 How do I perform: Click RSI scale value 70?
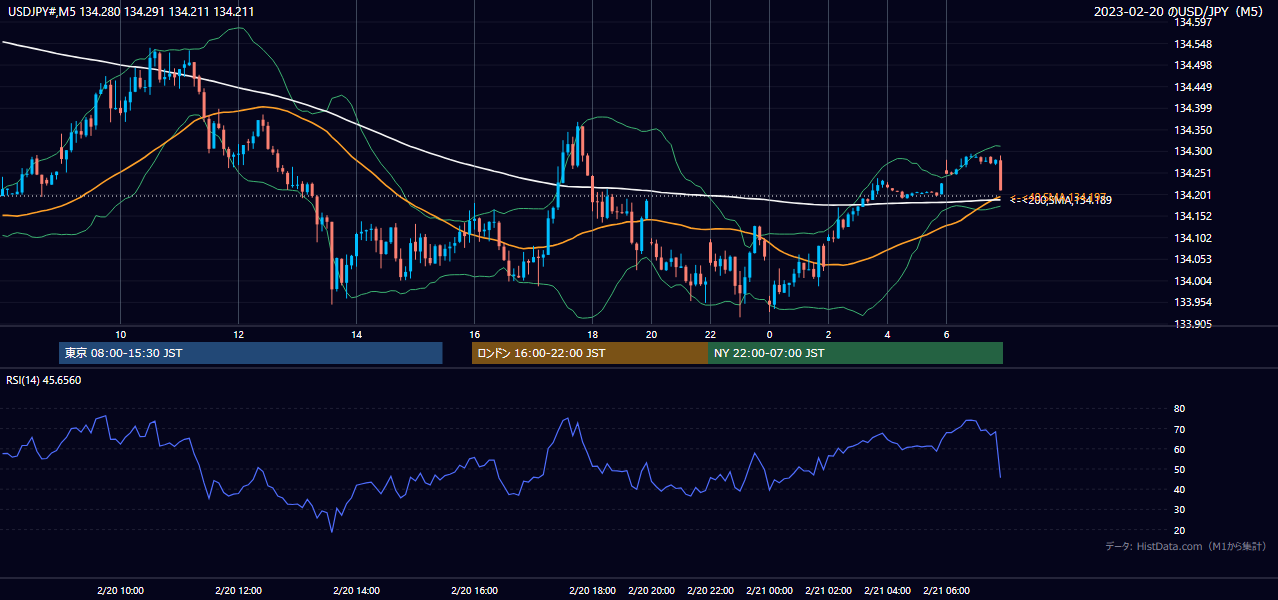point(1180,429)
